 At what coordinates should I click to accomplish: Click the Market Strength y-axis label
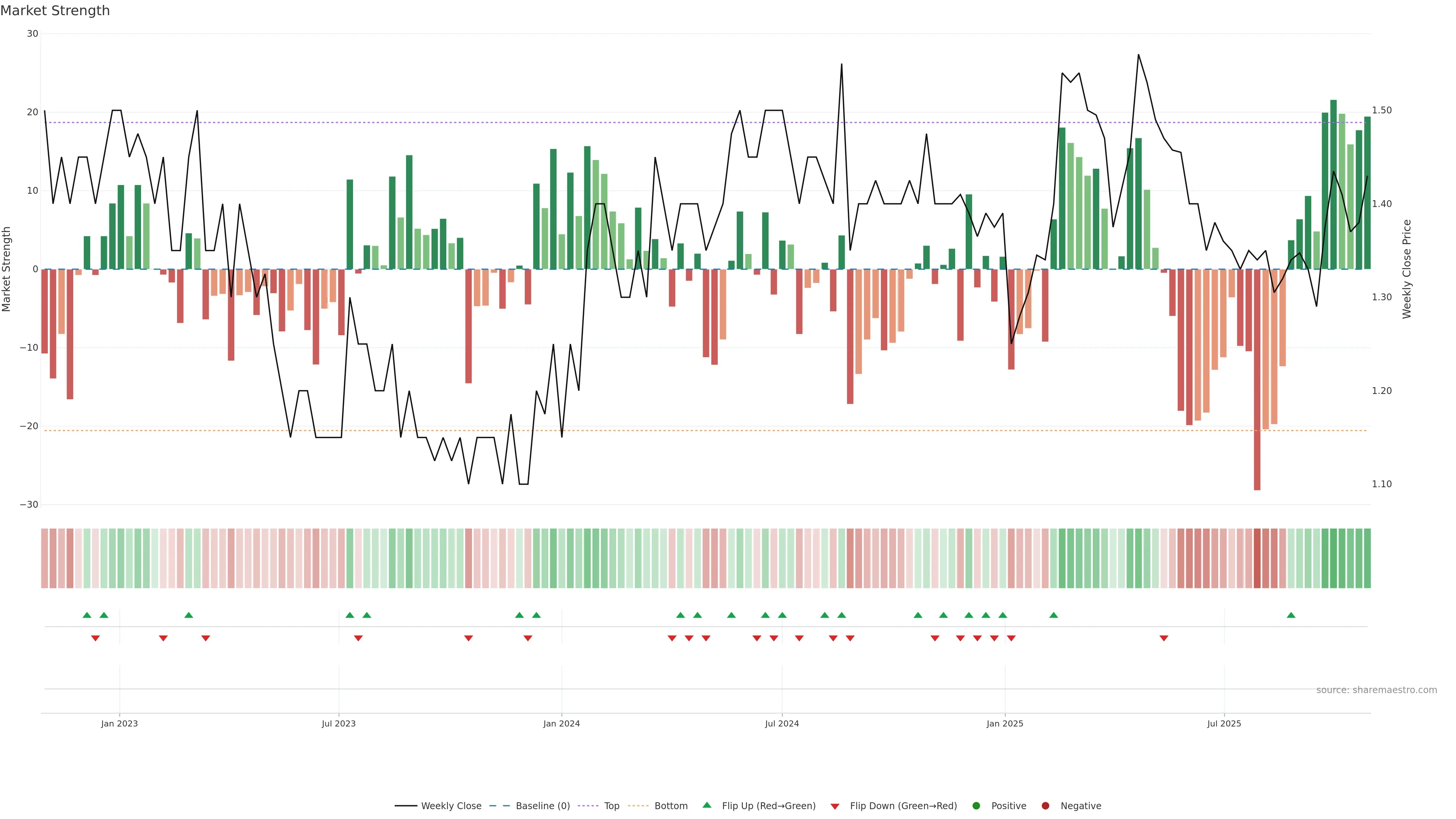(7, 269)
